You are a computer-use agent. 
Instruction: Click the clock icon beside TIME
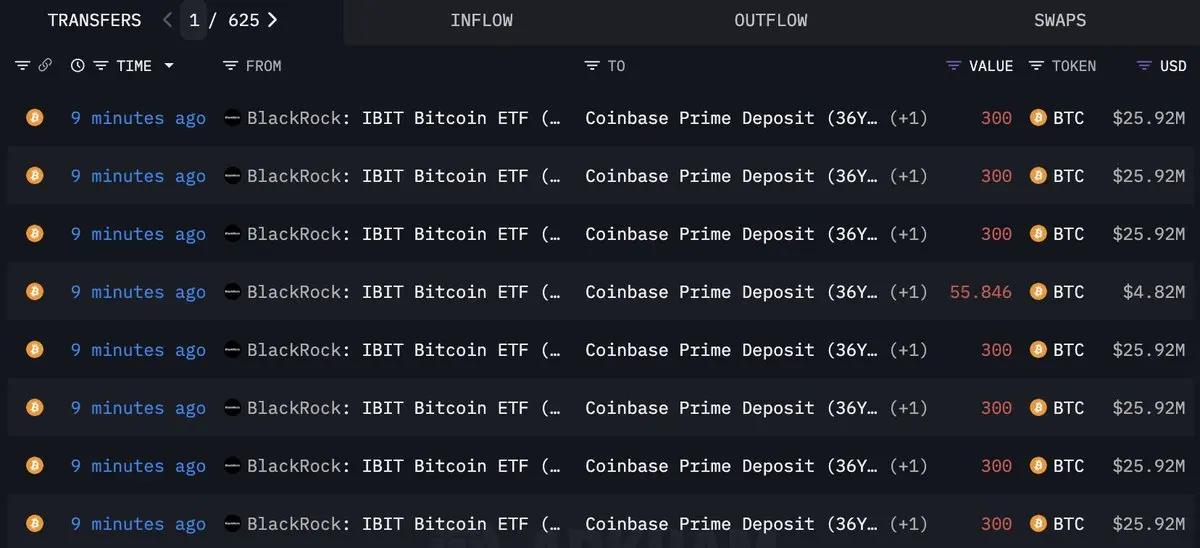click(78, 66)
